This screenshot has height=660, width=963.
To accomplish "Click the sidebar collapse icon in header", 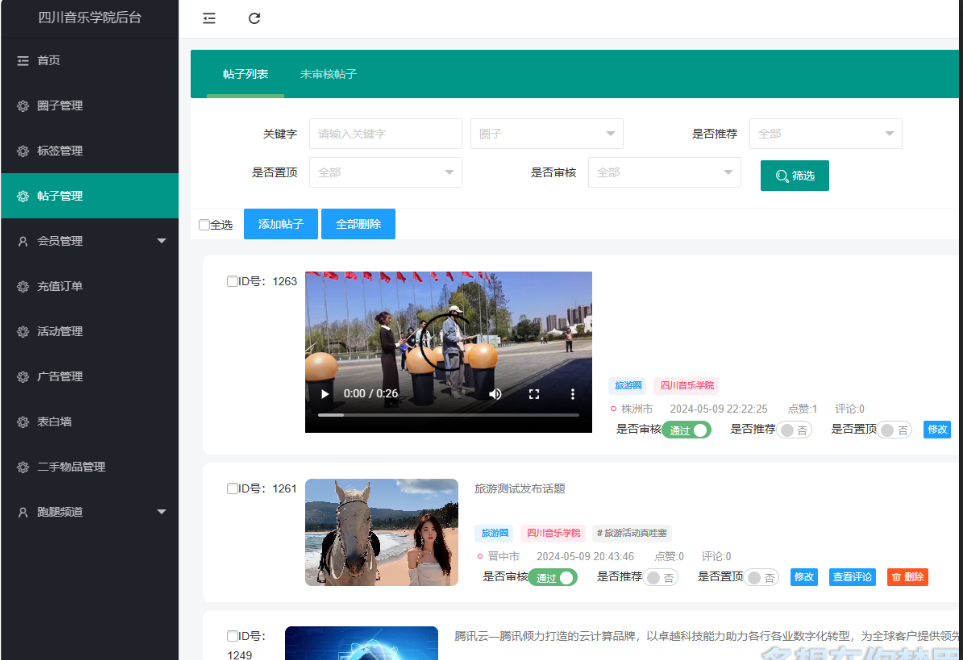I will tap(209, 18).
